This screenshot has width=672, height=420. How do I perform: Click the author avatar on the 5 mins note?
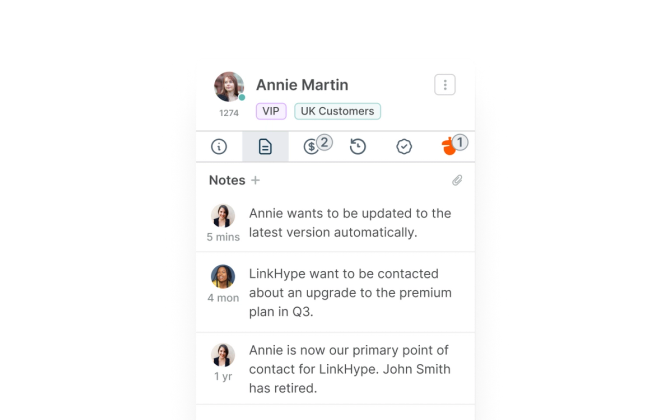pos(223,216)
